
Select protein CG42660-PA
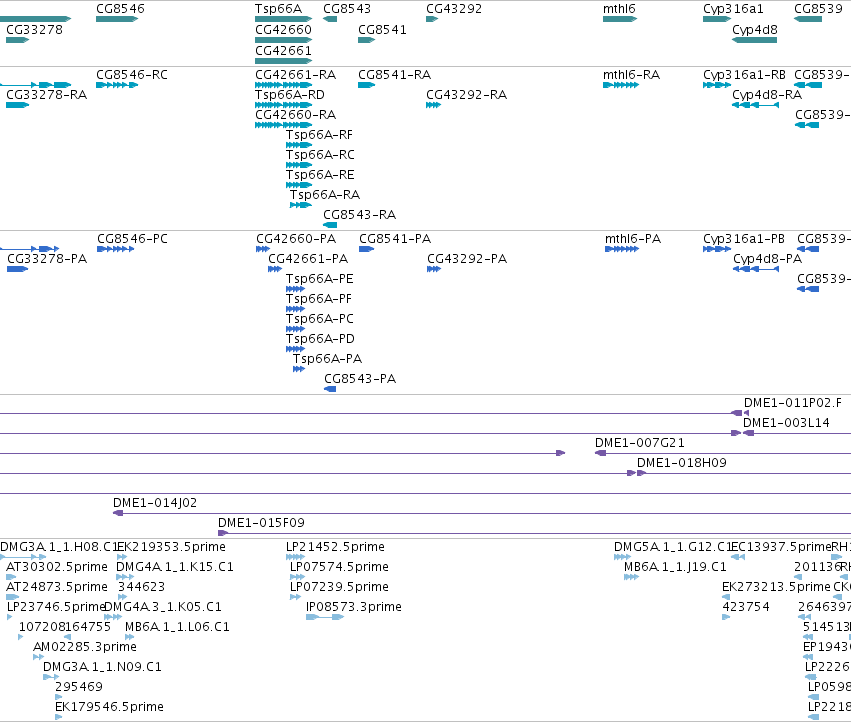[263, 249]
